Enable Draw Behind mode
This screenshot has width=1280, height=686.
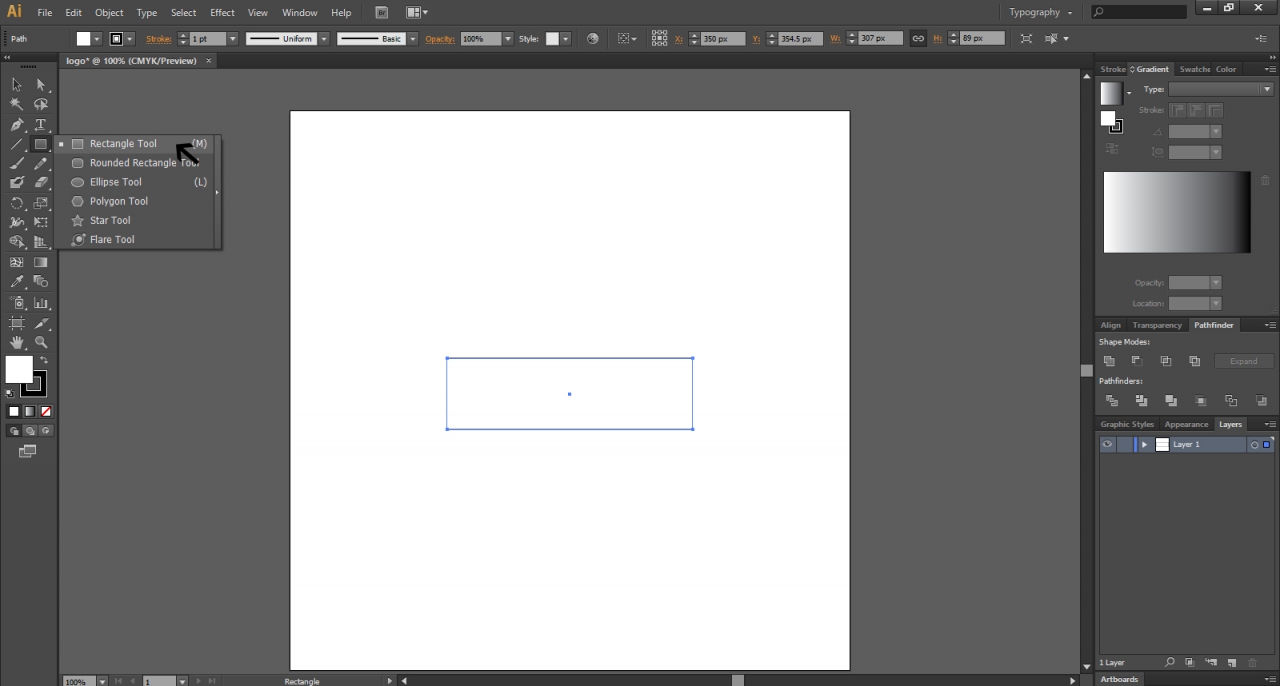pyautogui.click(x=30, y=431)
